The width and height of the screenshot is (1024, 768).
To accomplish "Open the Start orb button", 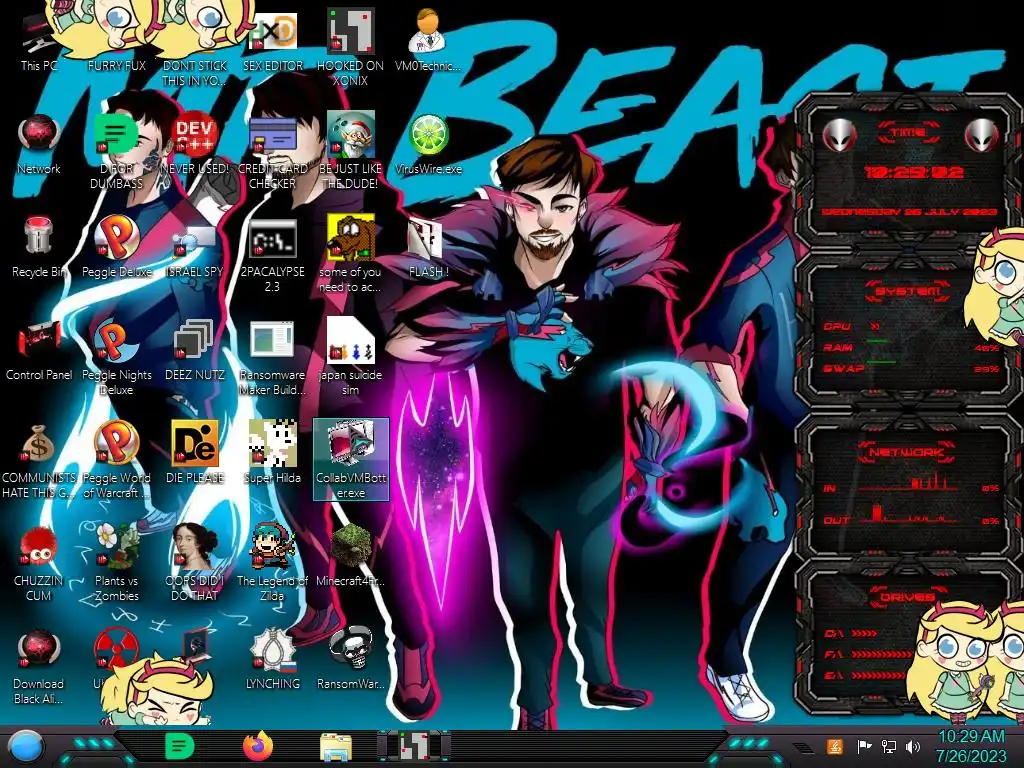I will tap(26, 747).
